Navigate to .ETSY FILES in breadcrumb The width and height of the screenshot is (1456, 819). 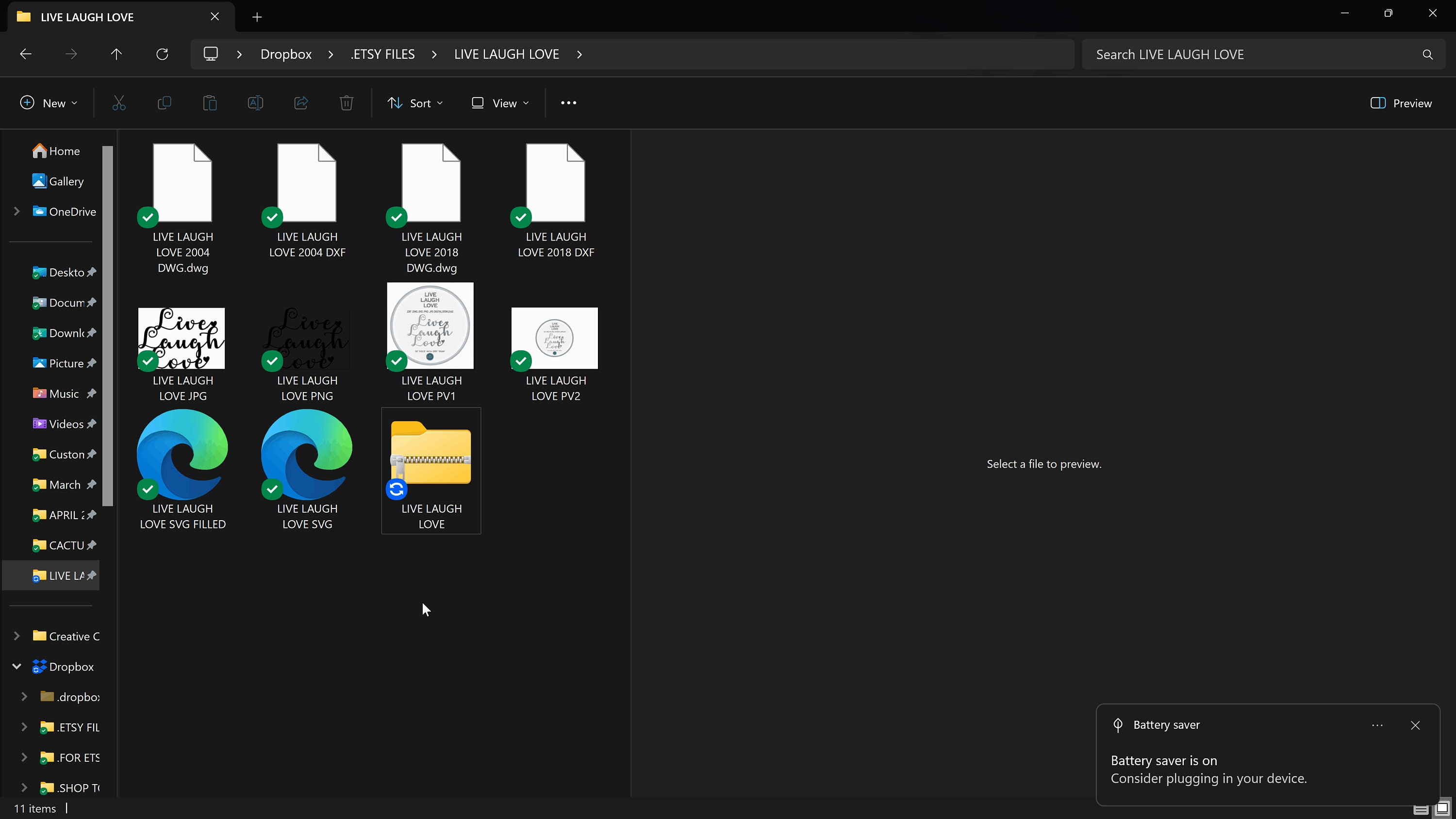[x=382, y=54]
